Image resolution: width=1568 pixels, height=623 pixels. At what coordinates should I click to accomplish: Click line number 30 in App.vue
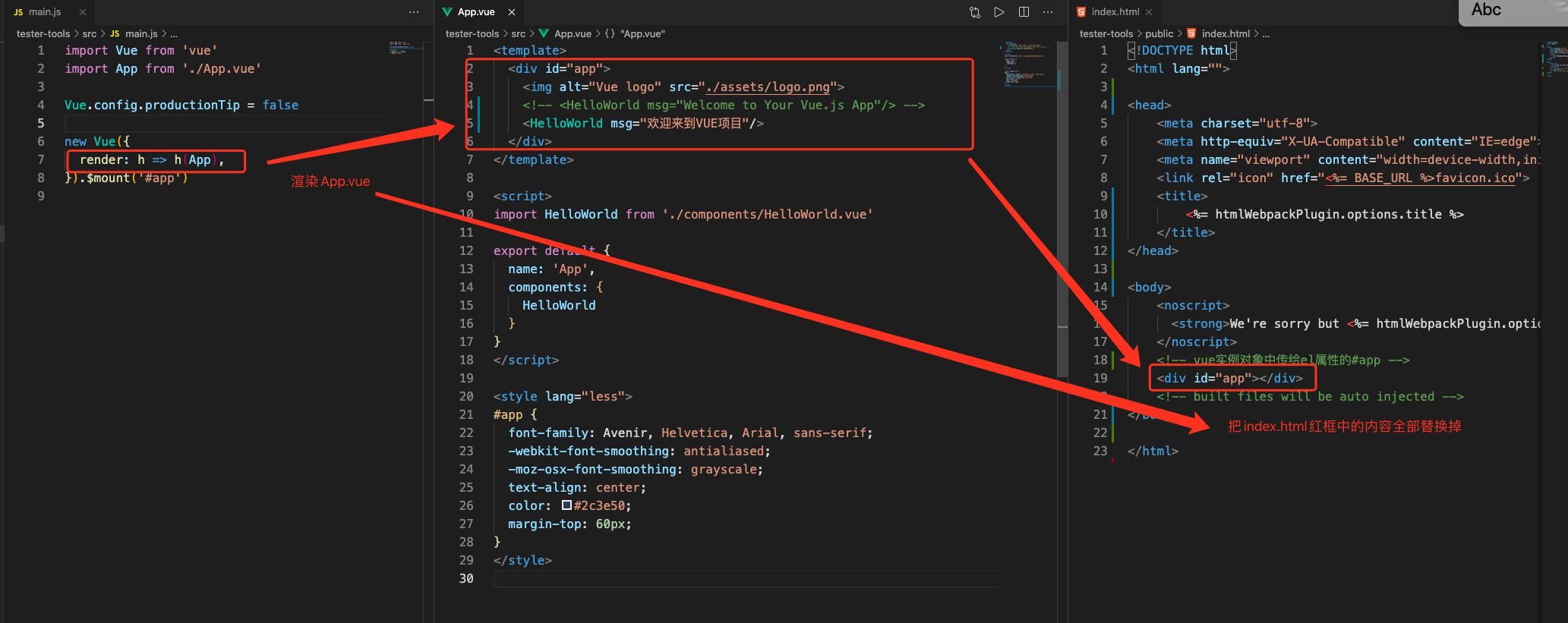[x=465, y=578]
